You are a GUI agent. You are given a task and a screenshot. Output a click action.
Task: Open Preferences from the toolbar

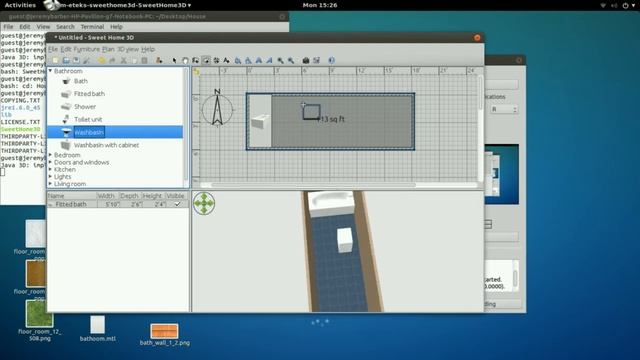coord(87,60)
